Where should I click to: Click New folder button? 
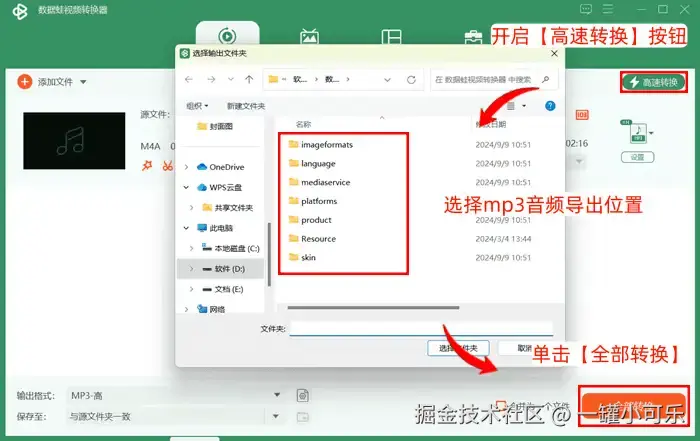click(246, 106)
